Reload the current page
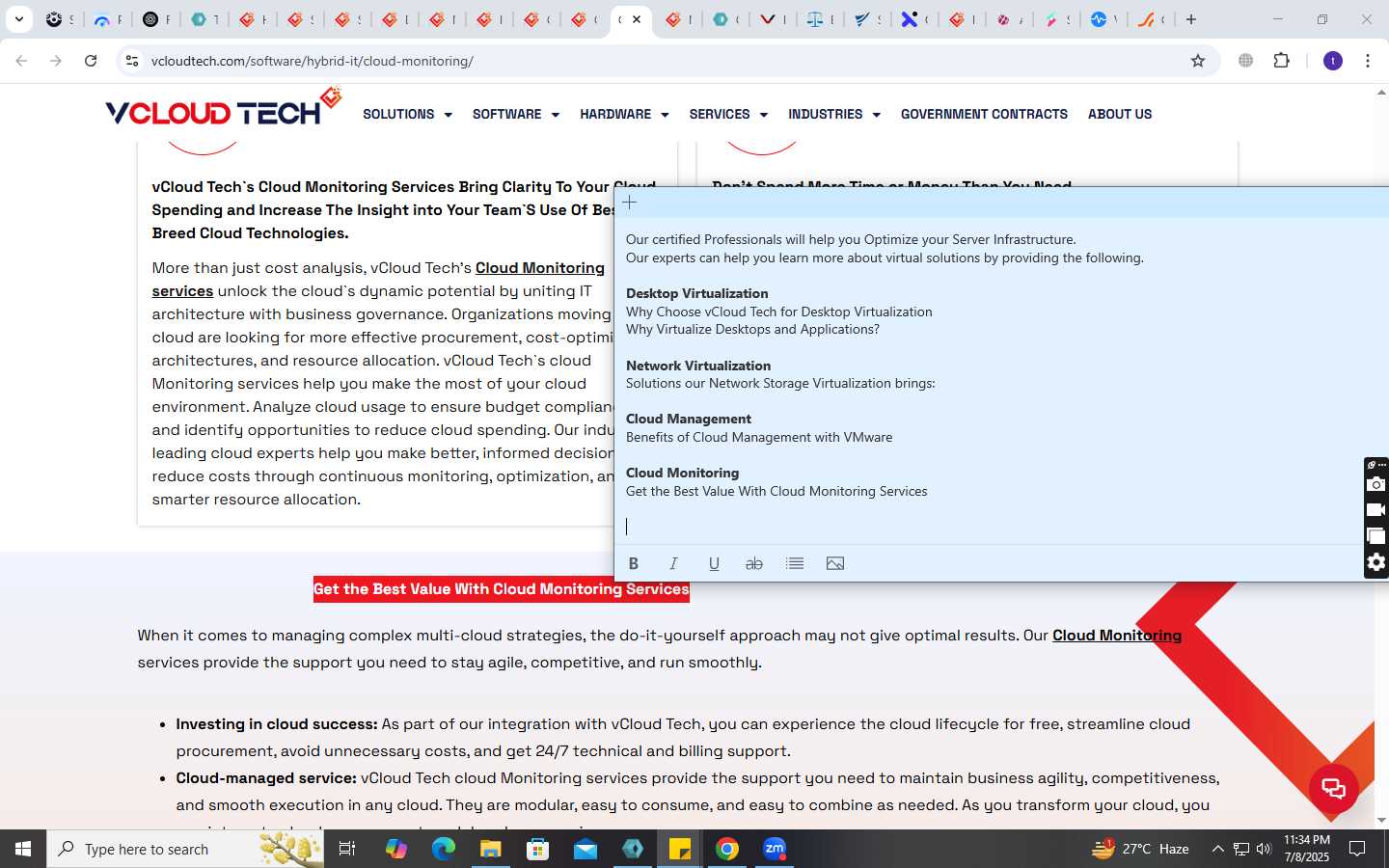This screenshot has width=1389, height=868. tap(91, 61)
